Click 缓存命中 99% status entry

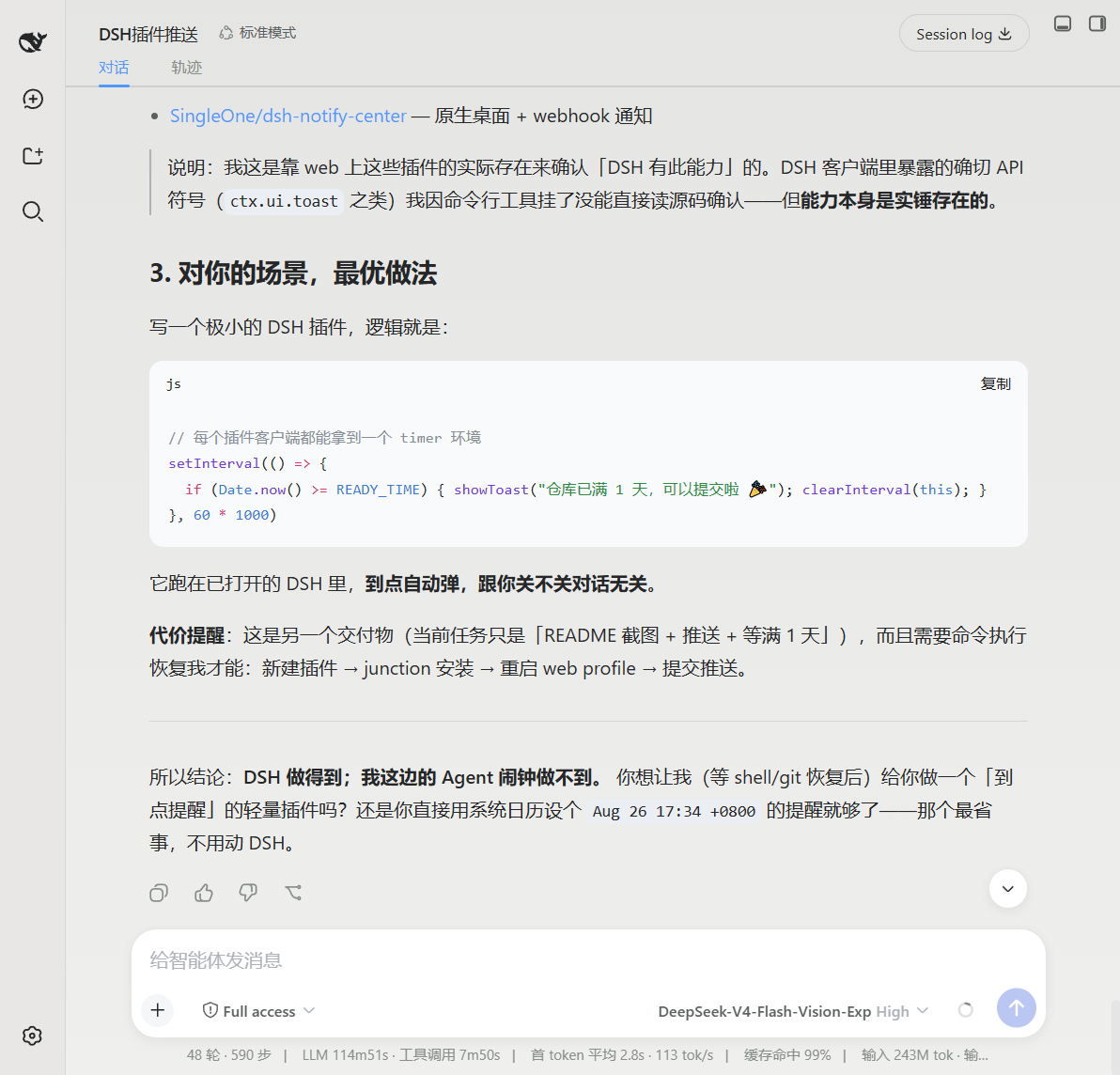click(x=787, y=1055)
